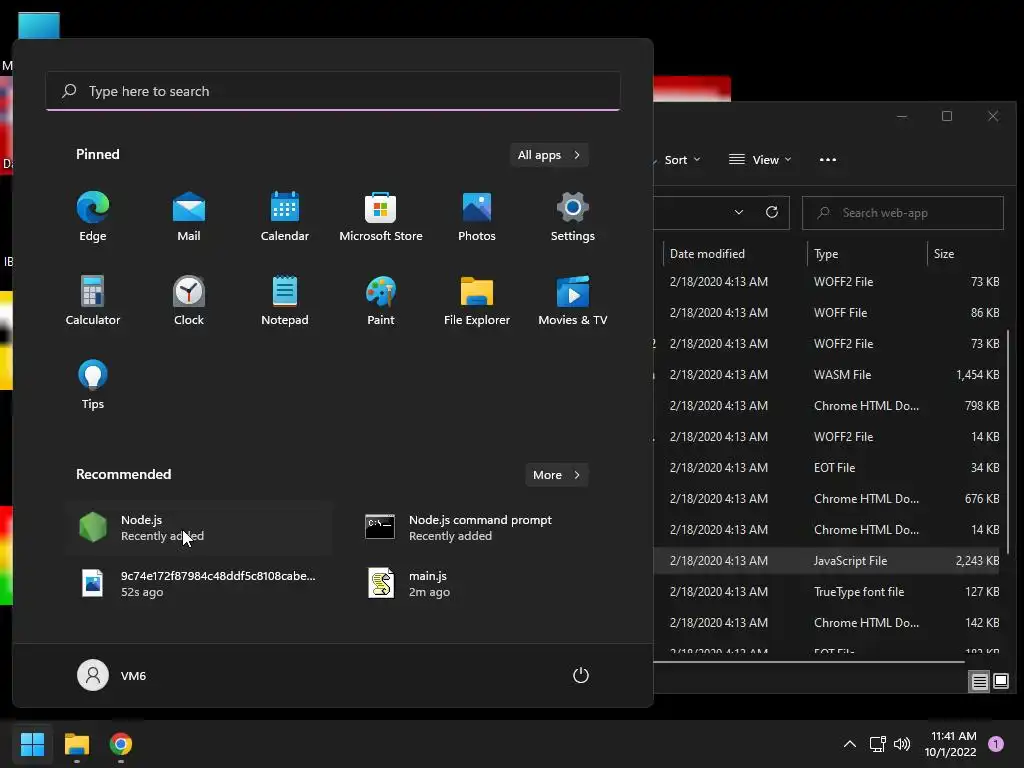
Task: Launch the Paint app
Action: click(381, 300)
